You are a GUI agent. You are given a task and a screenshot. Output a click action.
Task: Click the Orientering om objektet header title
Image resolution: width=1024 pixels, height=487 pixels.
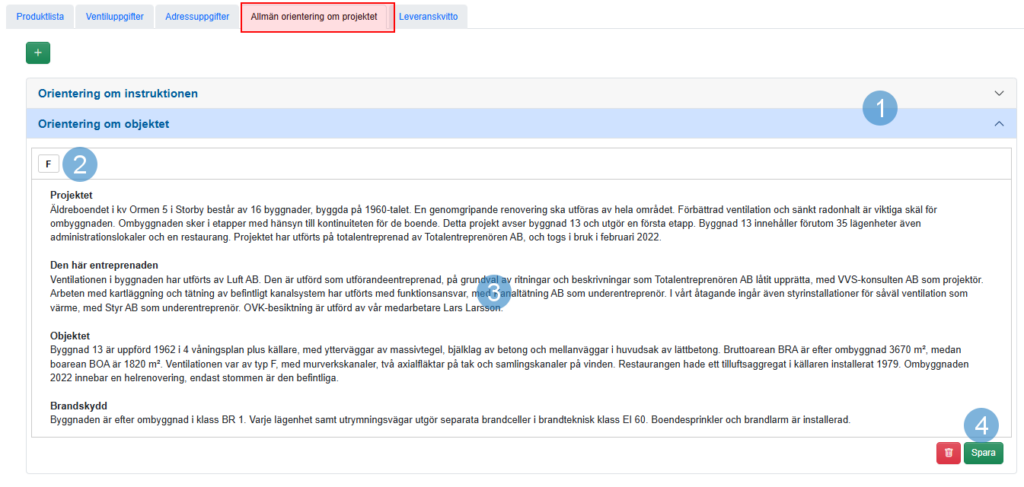[104, 124]
